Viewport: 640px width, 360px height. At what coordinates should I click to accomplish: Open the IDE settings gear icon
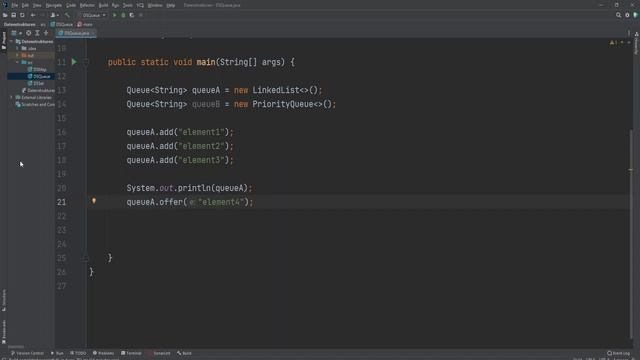[x=627, y=15]
